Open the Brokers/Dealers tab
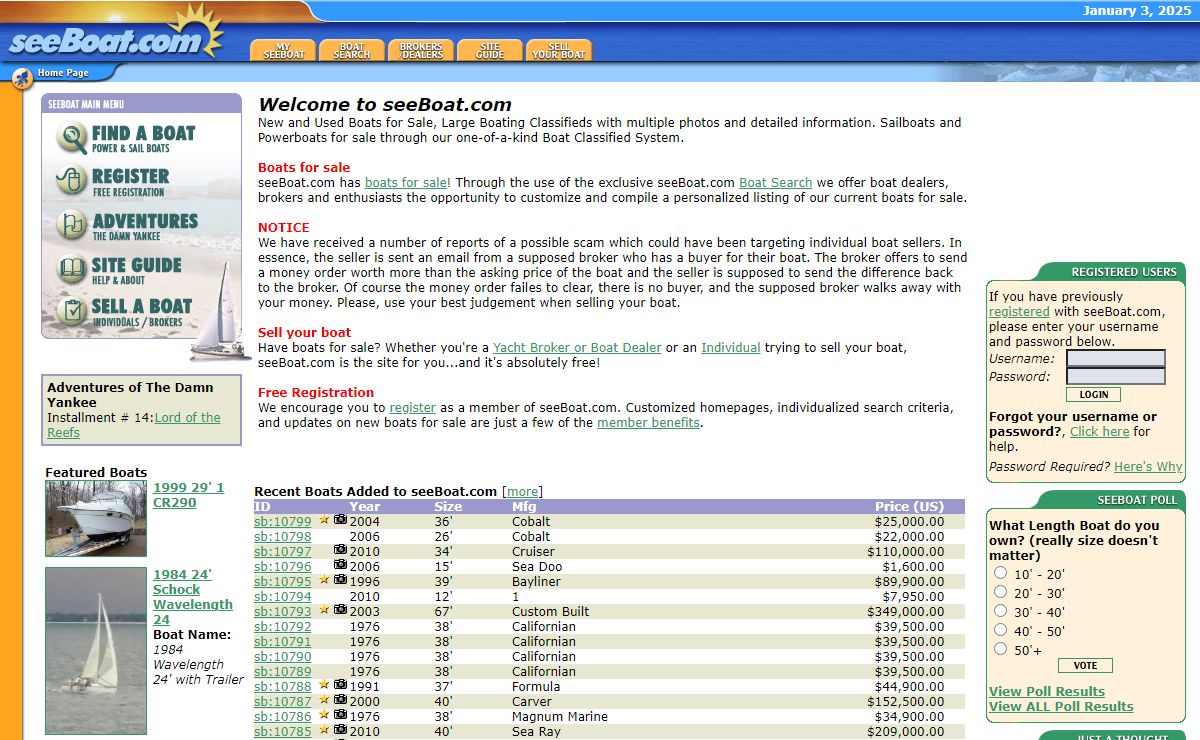 (x=421, y=50)
